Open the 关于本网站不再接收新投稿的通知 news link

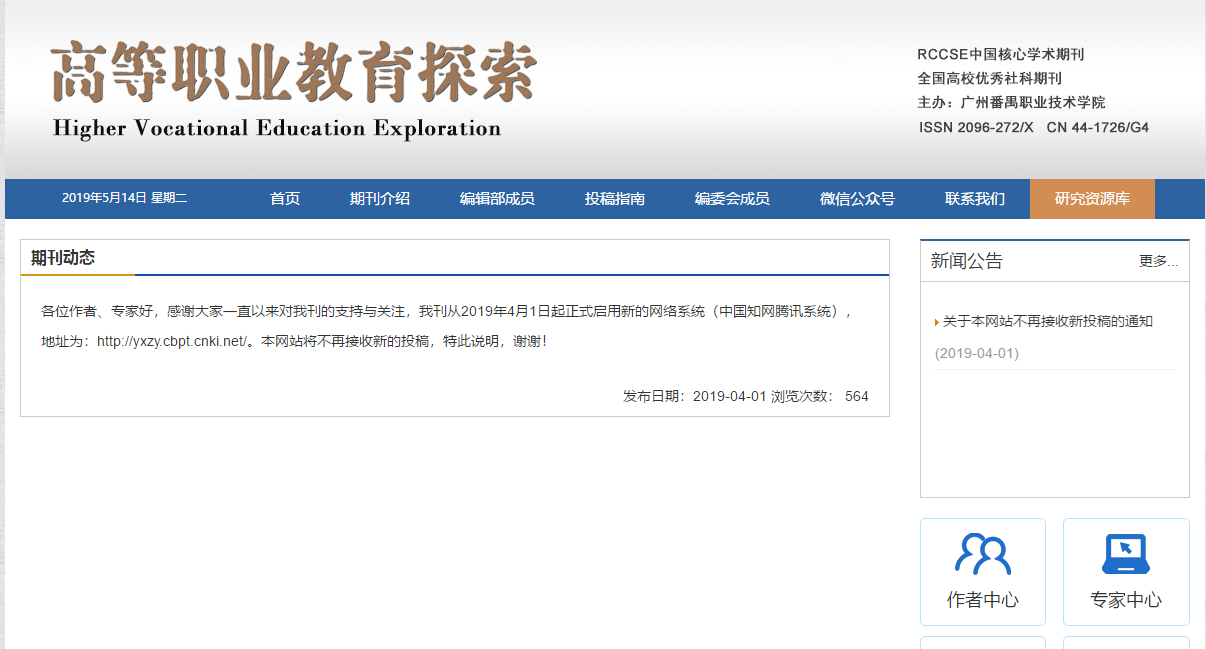1048,322
